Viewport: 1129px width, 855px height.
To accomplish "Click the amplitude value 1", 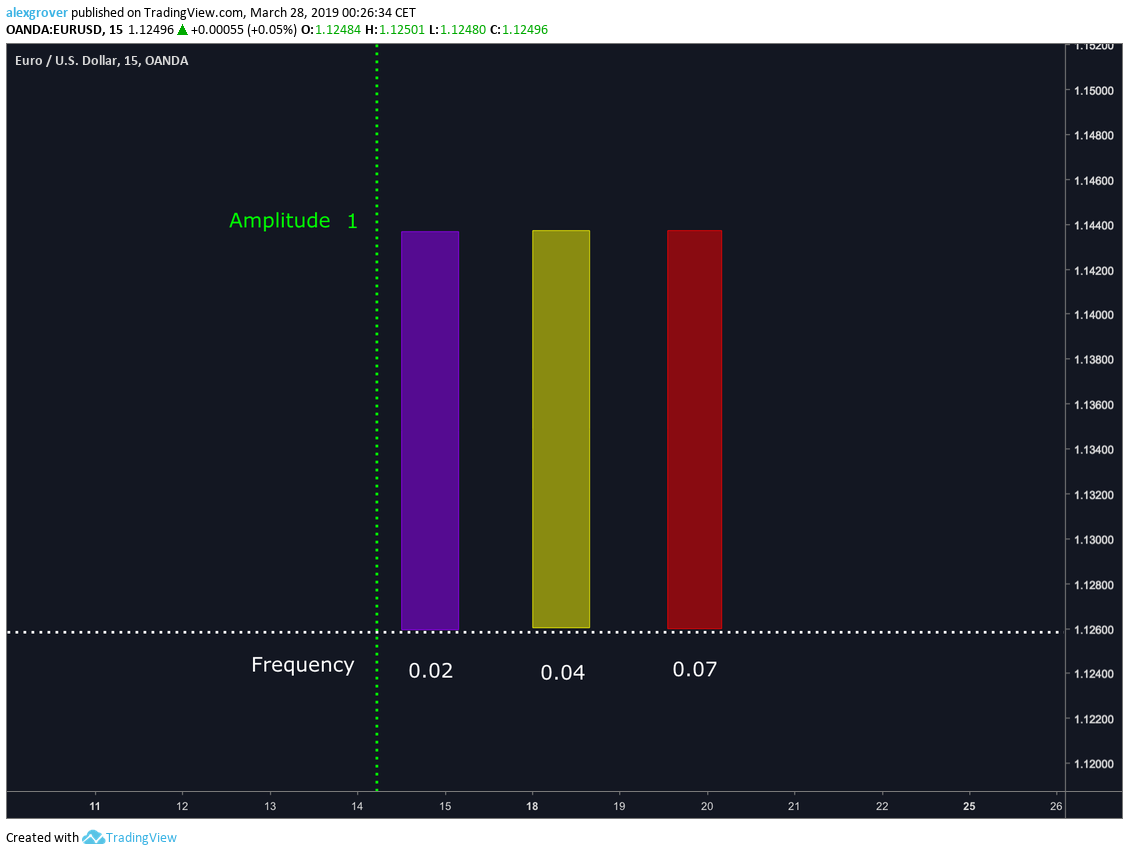I will coord(352,221).
